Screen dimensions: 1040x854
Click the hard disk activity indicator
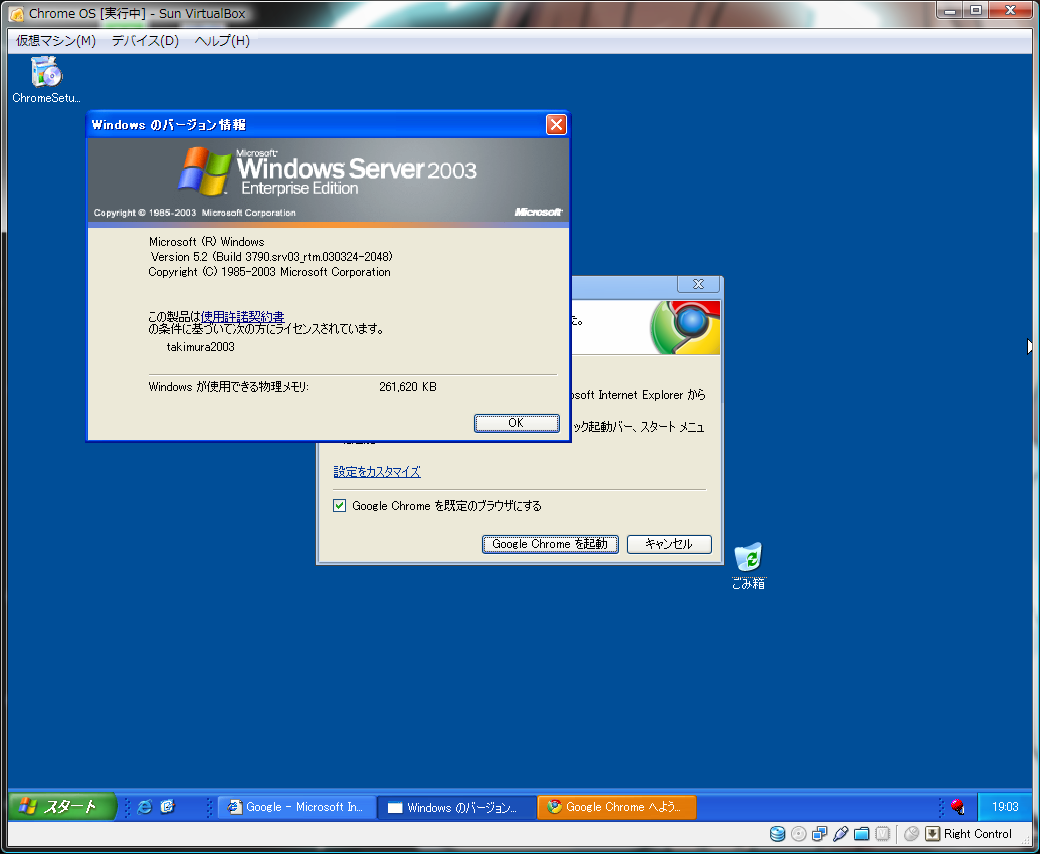pos(777,833)
